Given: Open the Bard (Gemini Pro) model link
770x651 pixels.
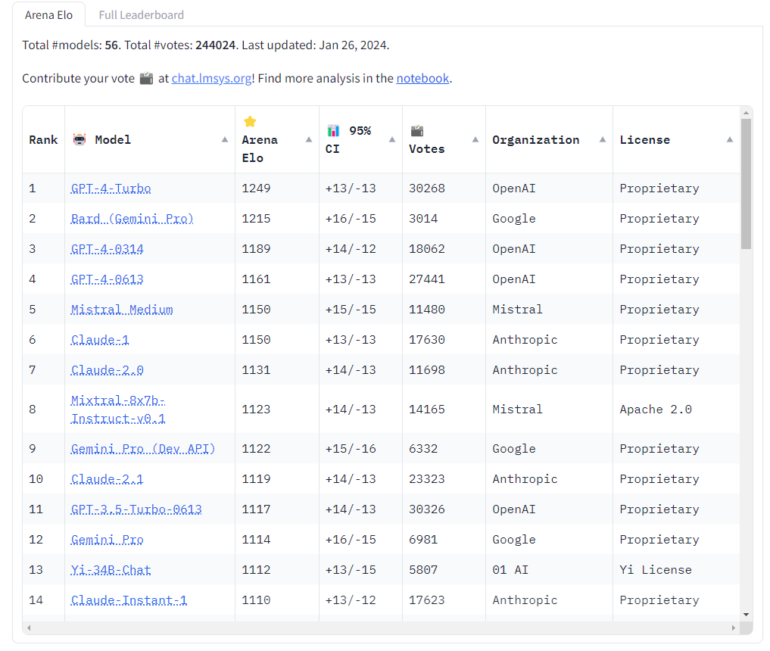Looking at the screenshot, I should 132,218.
